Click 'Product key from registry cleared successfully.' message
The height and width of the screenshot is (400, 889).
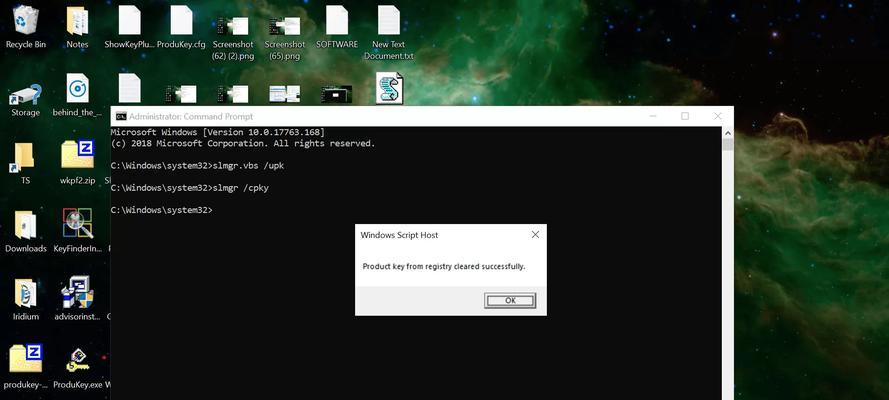444,266
